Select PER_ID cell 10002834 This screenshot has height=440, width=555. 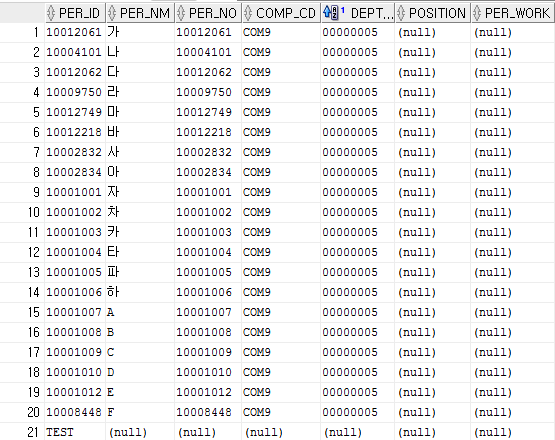[74, 172]
